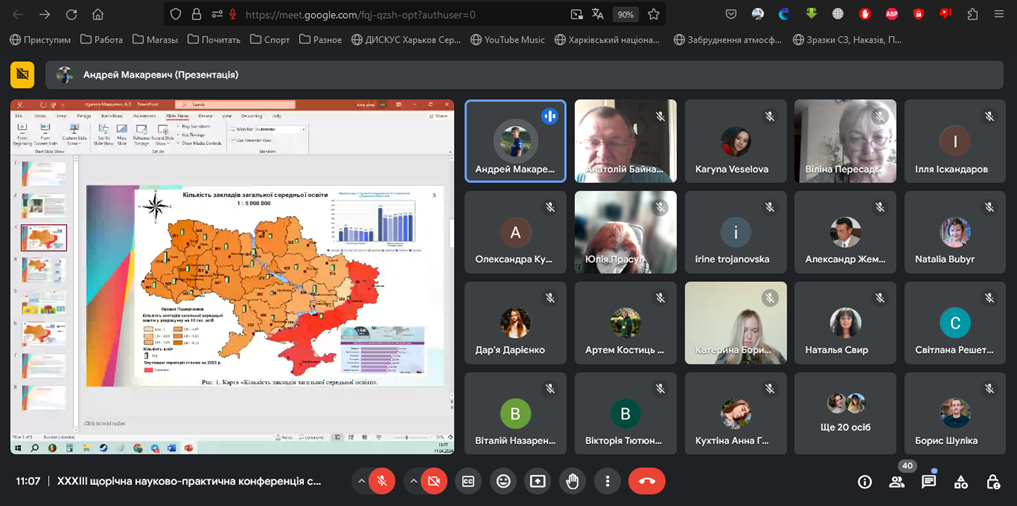Open the Спорт bookmarks folder
Image resolution: width=1017 pixels, height=506 pixels.
[270, 40]
